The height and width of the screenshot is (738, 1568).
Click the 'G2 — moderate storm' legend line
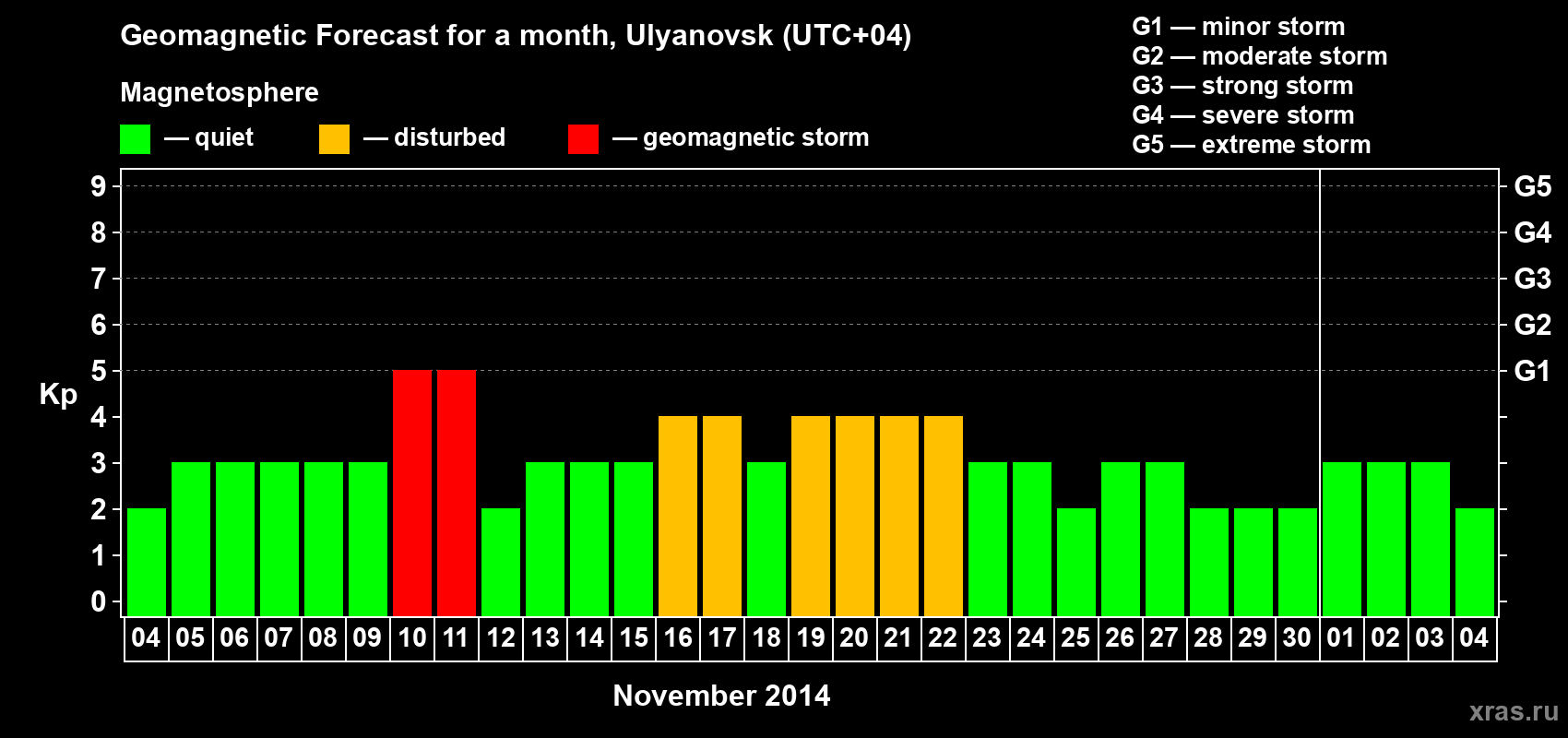click(x=1260, y=56)
